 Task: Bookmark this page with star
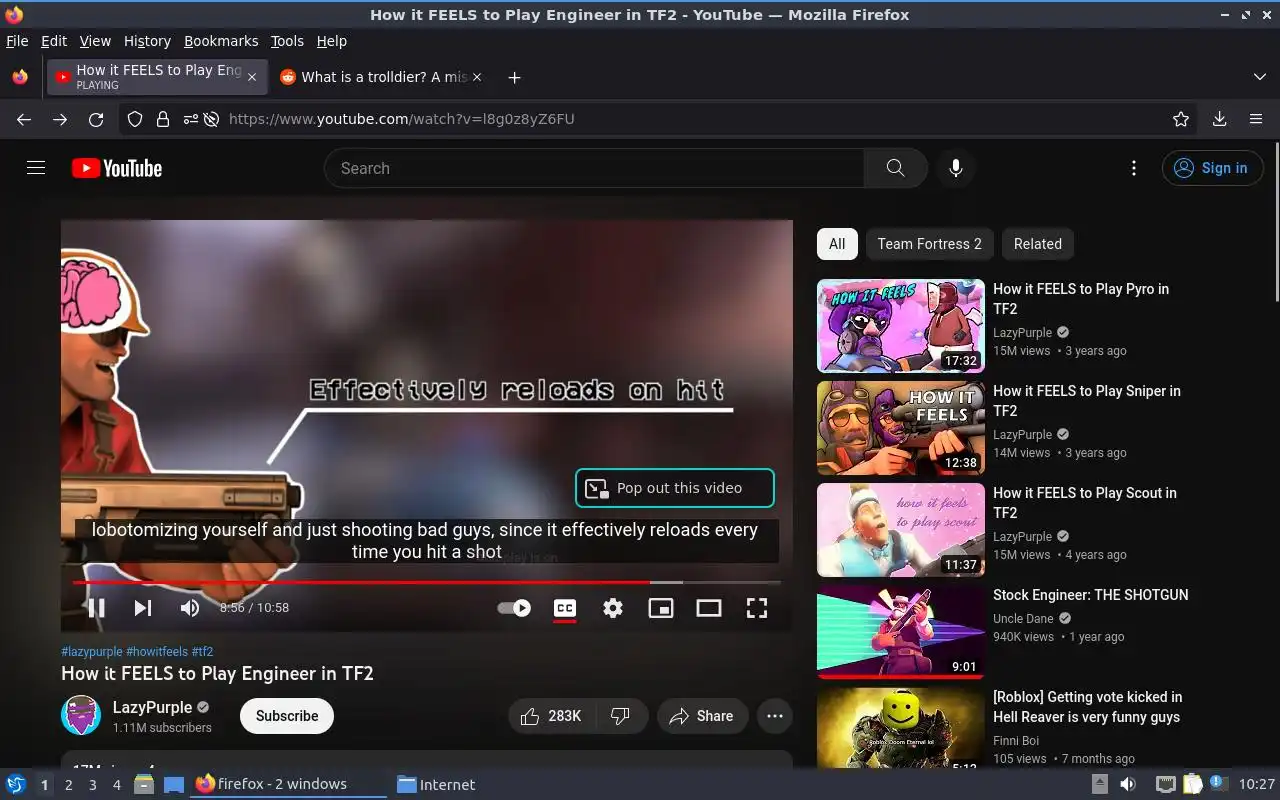click(x=1181, y=119)
